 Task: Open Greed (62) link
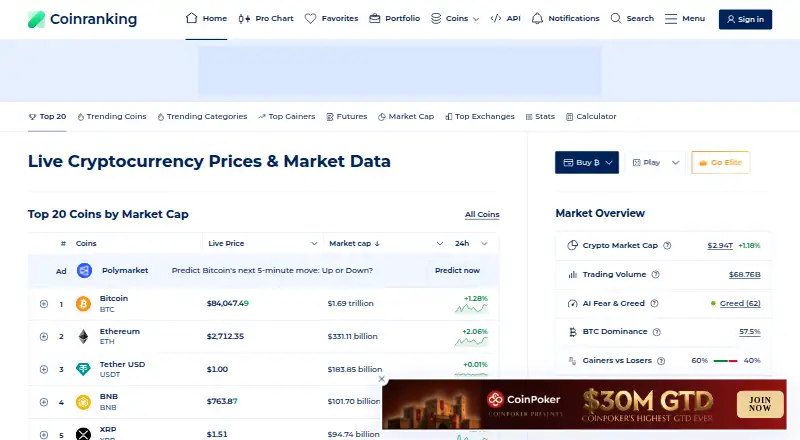click(x=740, y=303)
